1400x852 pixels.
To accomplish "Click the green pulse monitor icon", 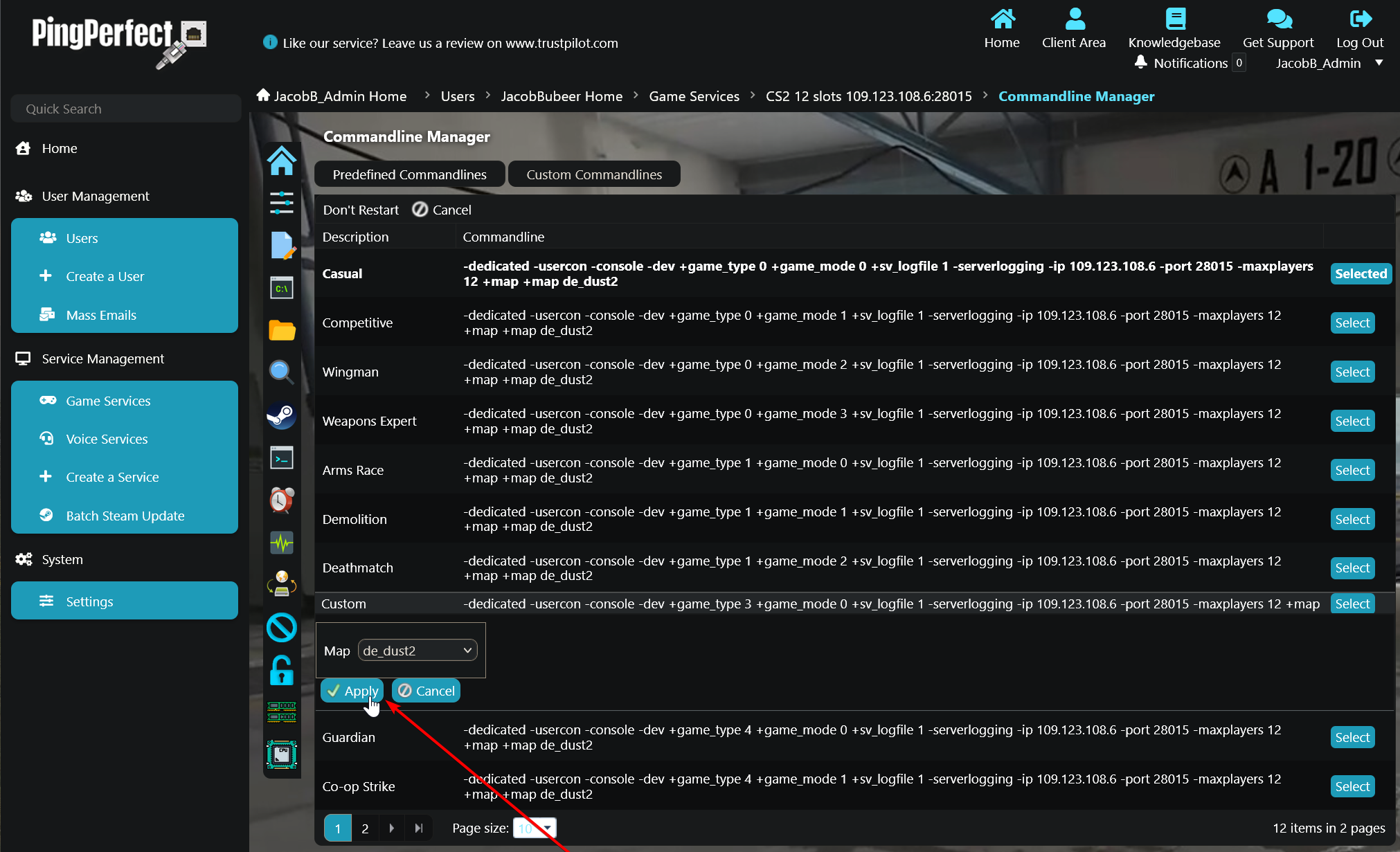I will (282, 543).
